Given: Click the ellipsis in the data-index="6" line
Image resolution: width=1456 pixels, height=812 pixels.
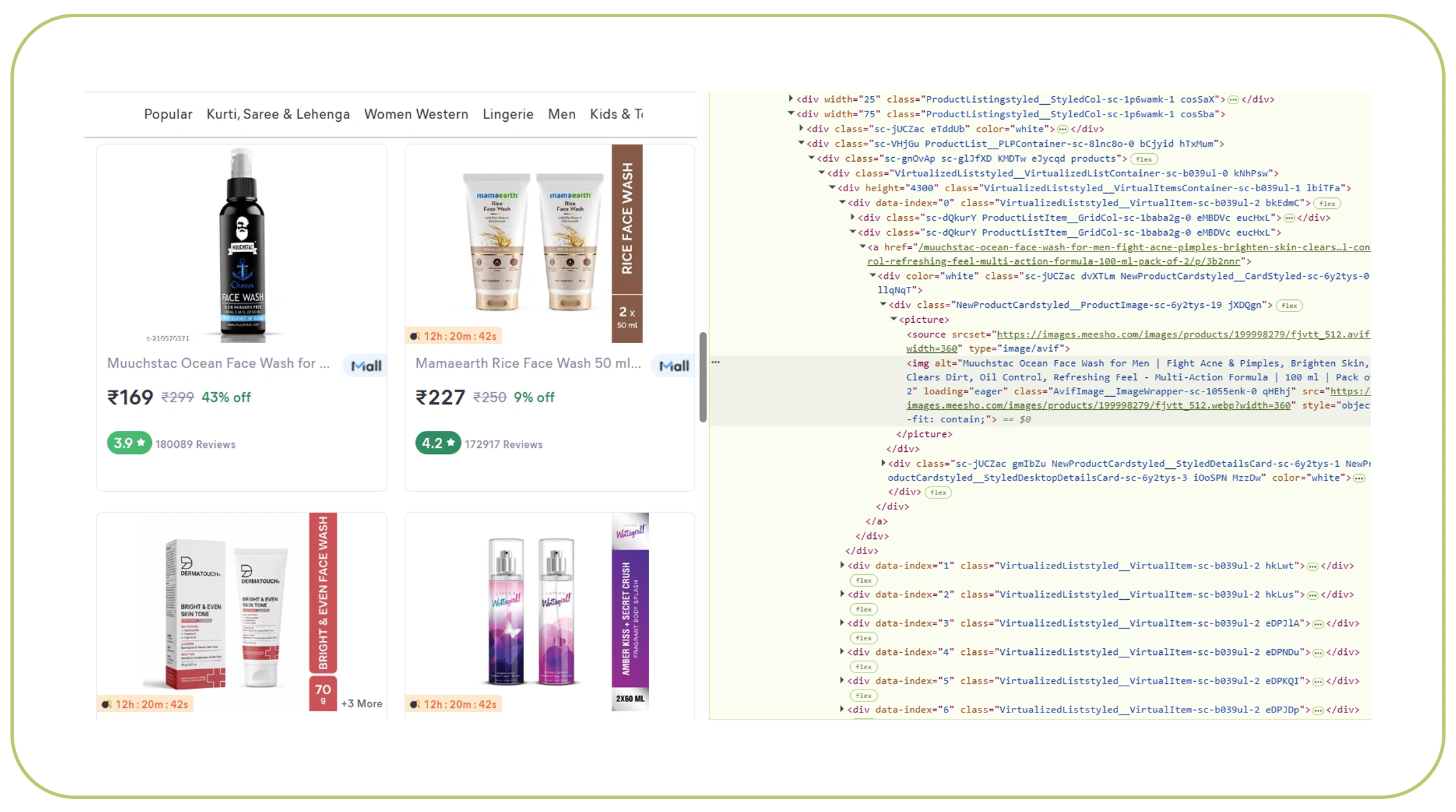Looking at the screenshot, I should point(1318,710).
